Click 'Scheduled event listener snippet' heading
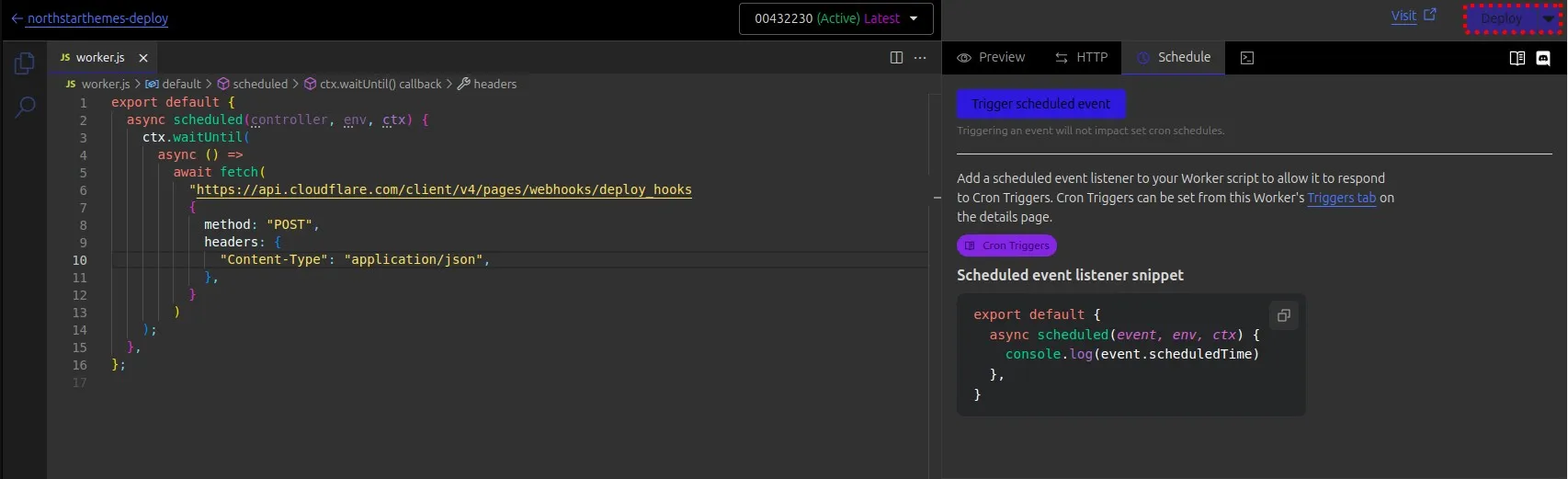The height and width of the screenshot is (479, 1568). pos(1070,275)
